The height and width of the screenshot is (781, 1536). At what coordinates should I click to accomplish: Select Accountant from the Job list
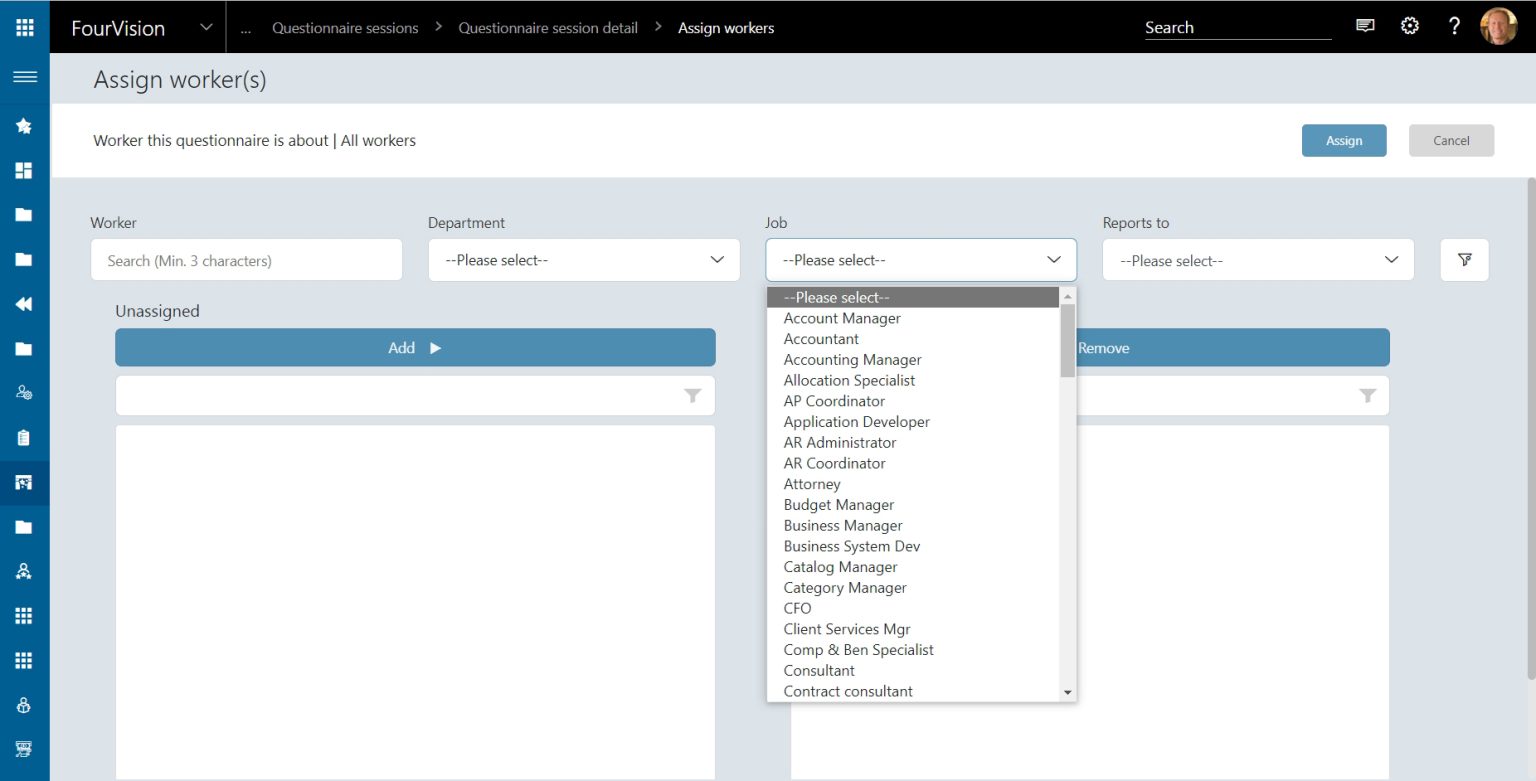coord(821,339)
